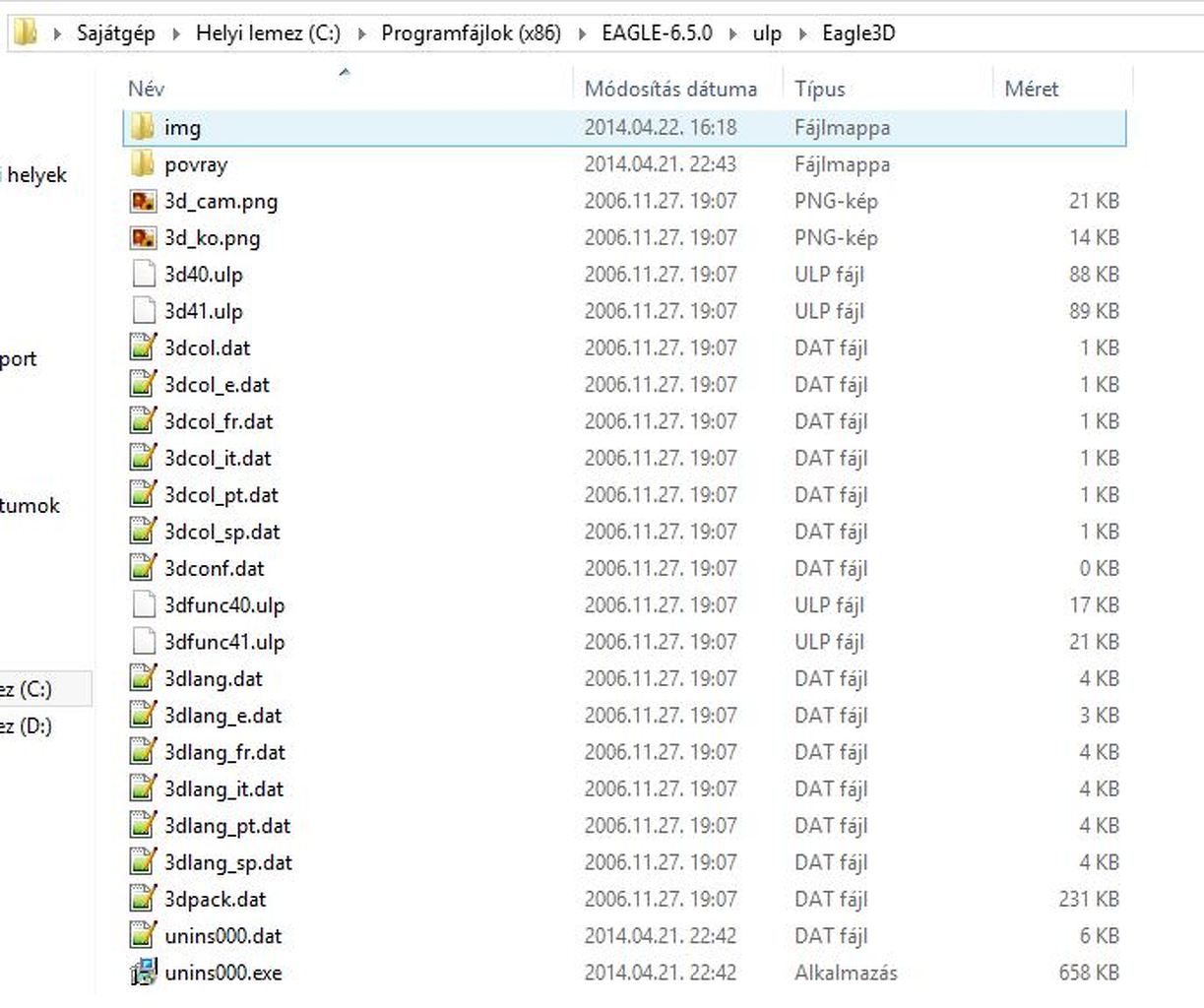The width and height of the screenshot is (1204, 1008).
Task: Click the 3dlang_it.dat file icon
Action: [144, 788]
